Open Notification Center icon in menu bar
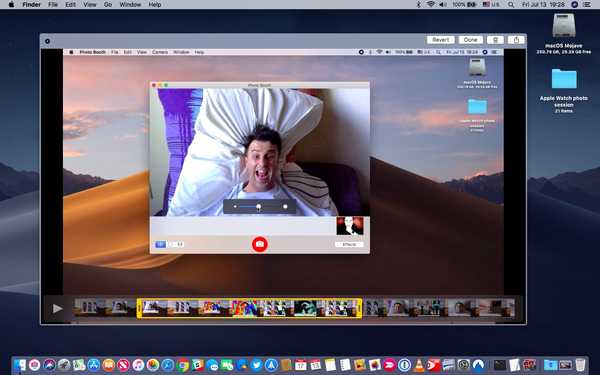The height and width of the screenshot is (375, 600). point(587,5)
